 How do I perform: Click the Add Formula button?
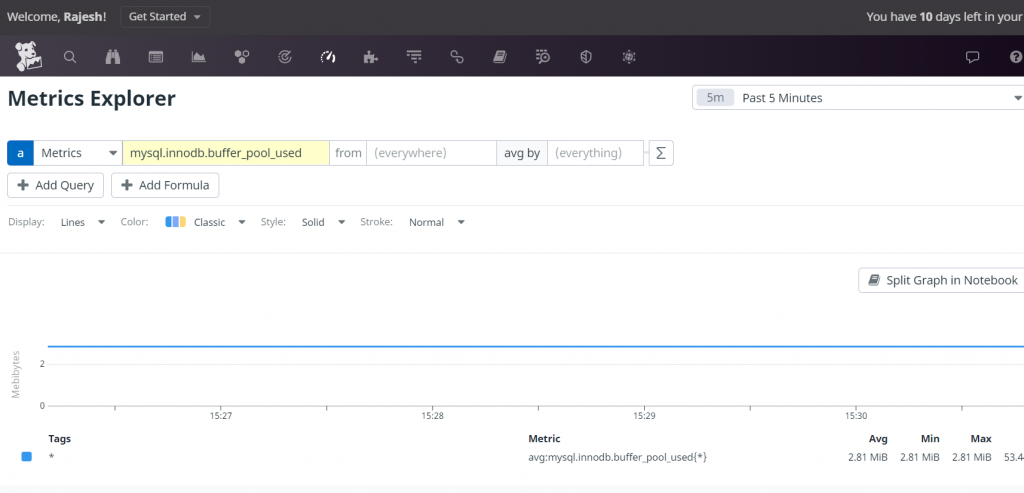click(165, 185)
